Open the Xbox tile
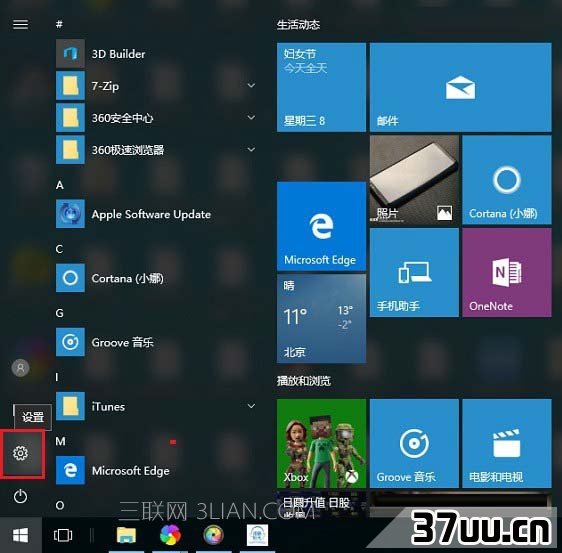 [322, 443]
